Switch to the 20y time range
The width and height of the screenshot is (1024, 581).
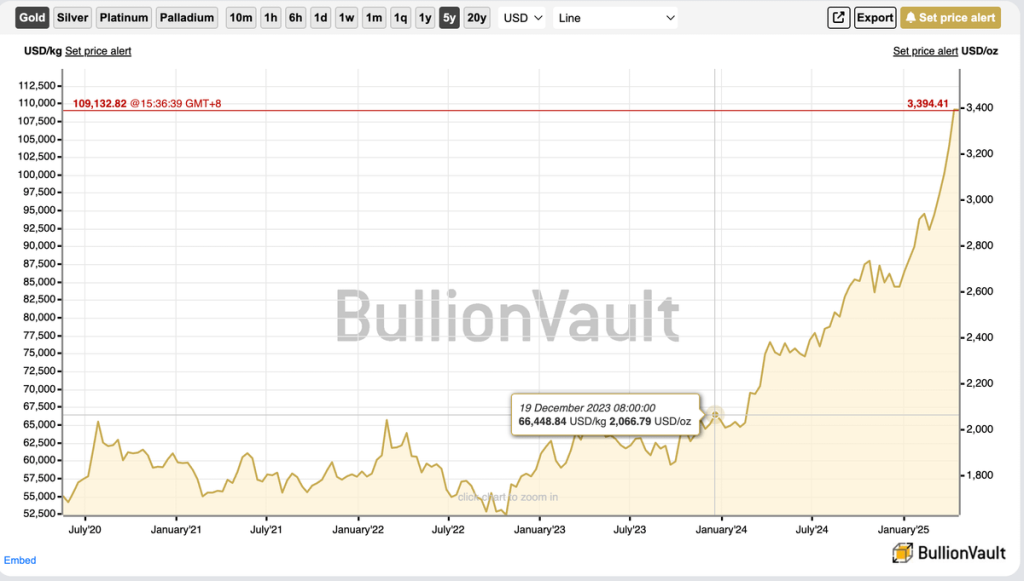[477, 18]
